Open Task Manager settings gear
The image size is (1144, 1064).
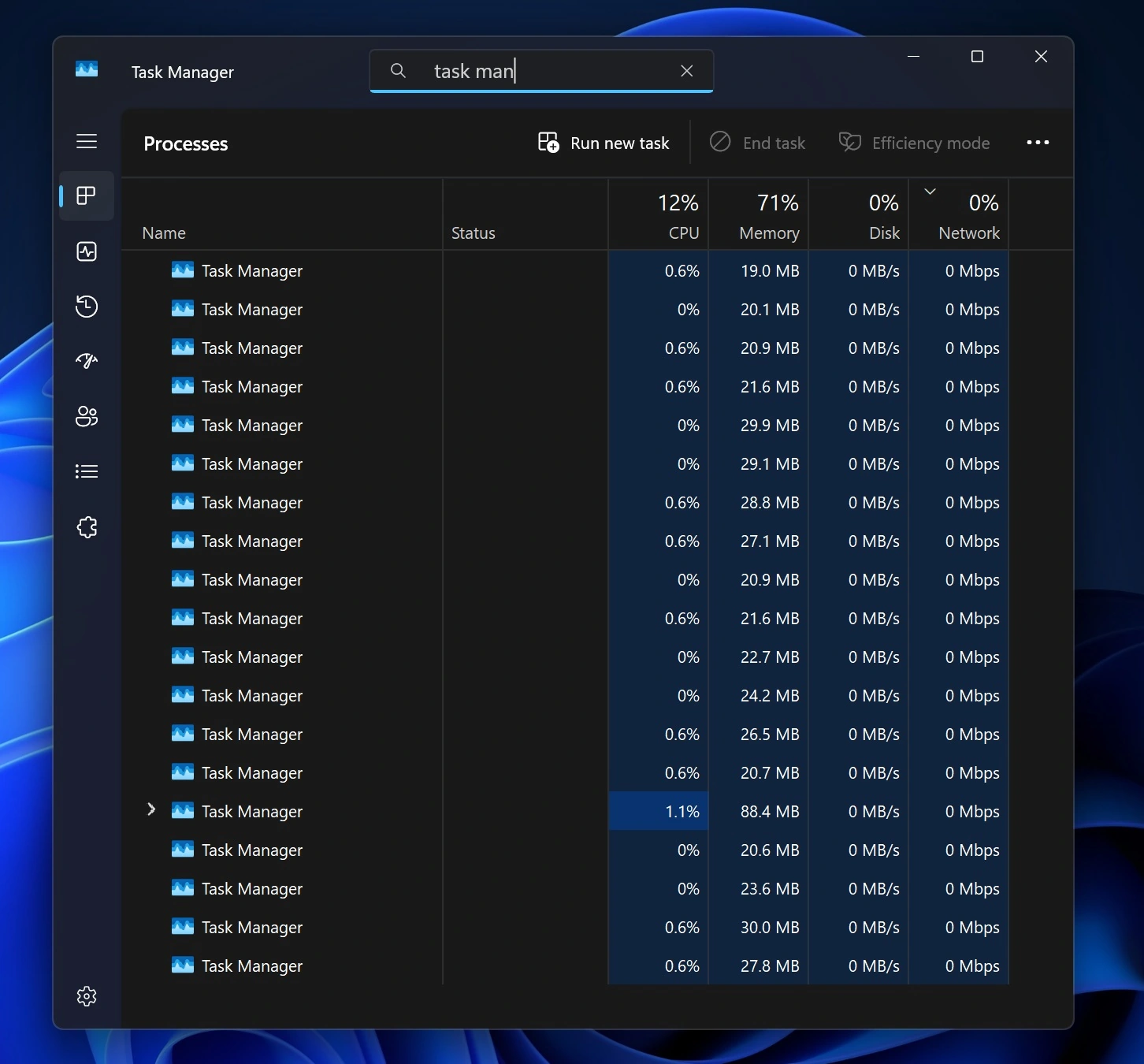pyautogui.click(x=87, y=996)
